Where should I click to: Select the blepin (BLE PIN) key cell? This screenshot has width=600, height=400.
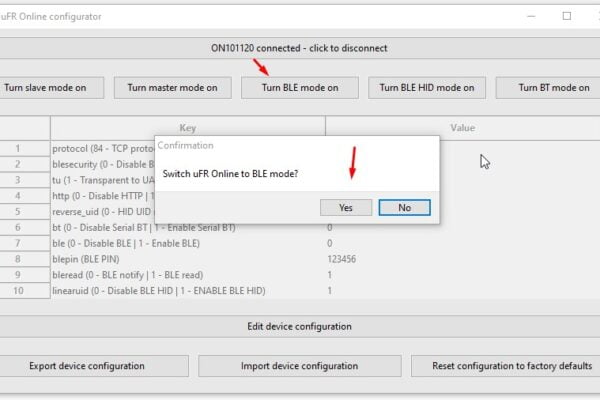tap(188, 259)
